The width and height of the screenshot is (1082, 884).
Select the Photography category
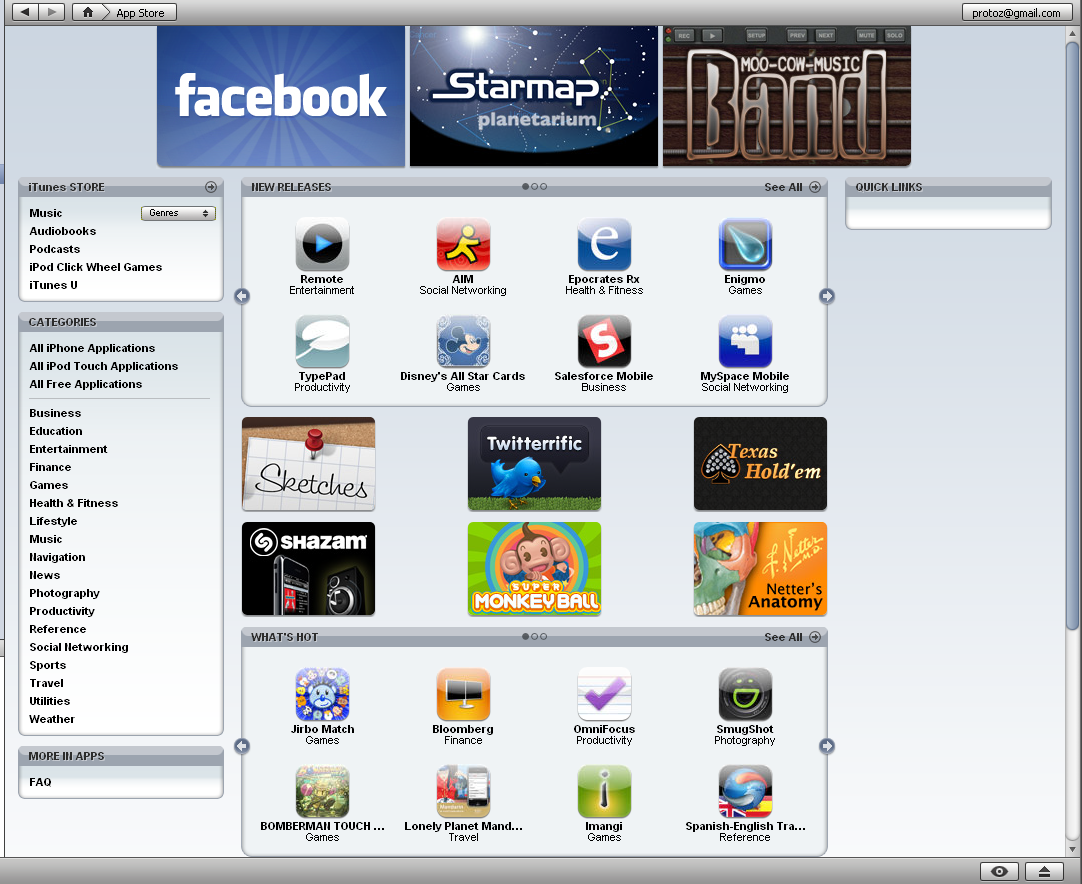click(x=64, y=593)
